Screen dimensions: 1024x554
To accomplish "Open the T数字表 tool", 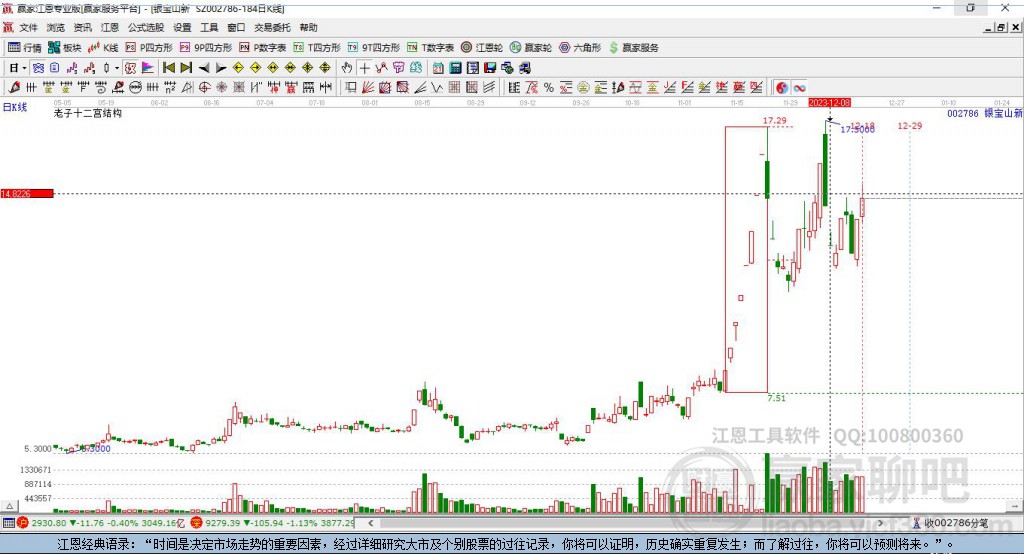I will pyautogui.click(x=430, y=48).
